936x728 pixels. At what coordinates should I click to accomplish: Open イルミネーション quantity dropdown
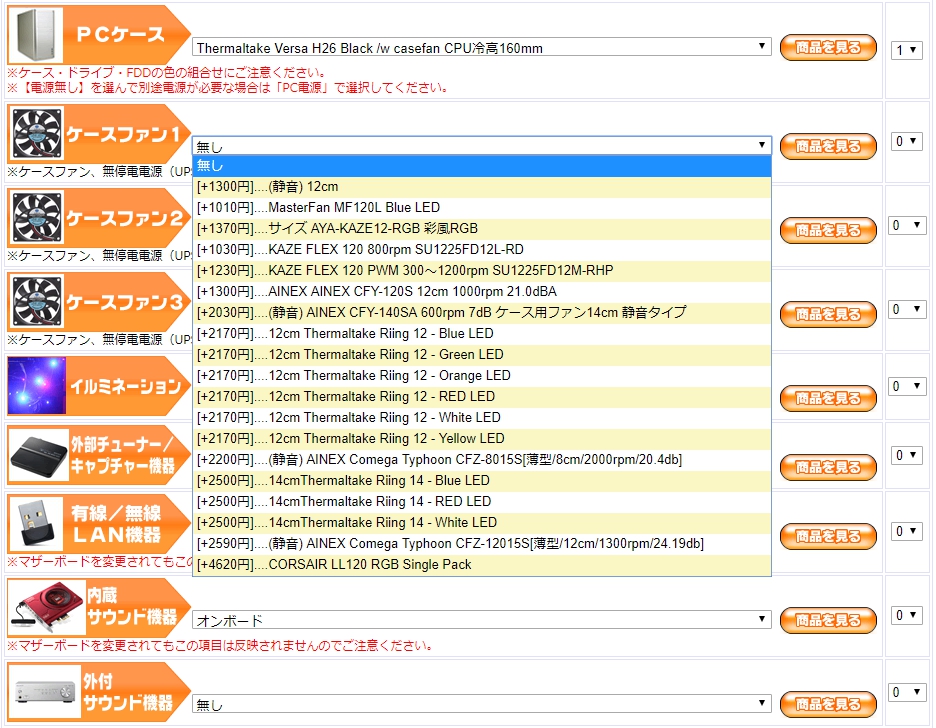(x=906, y=387)
